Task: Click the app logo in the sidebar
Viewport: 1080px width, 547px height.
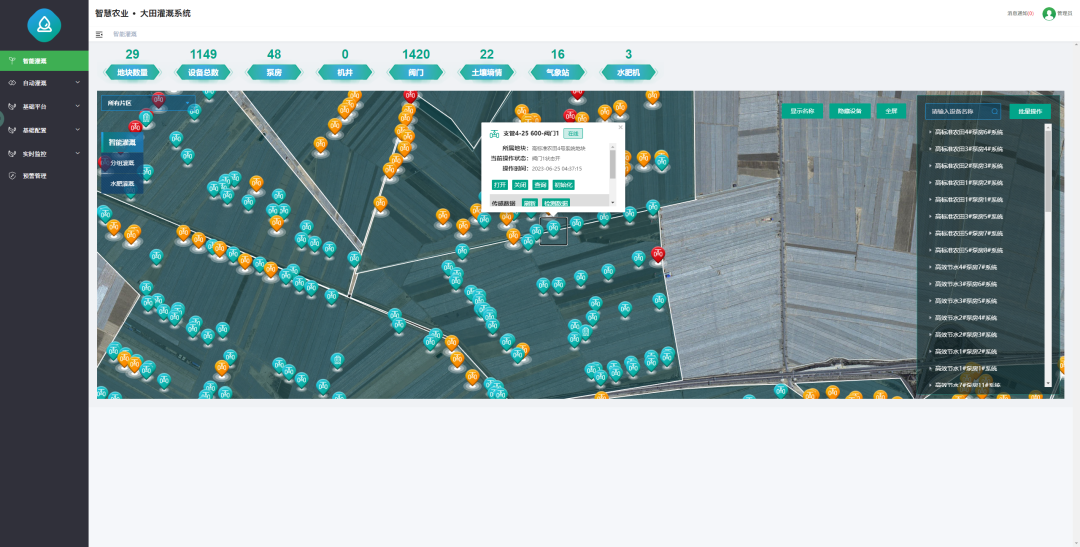Action: [44, 25]
